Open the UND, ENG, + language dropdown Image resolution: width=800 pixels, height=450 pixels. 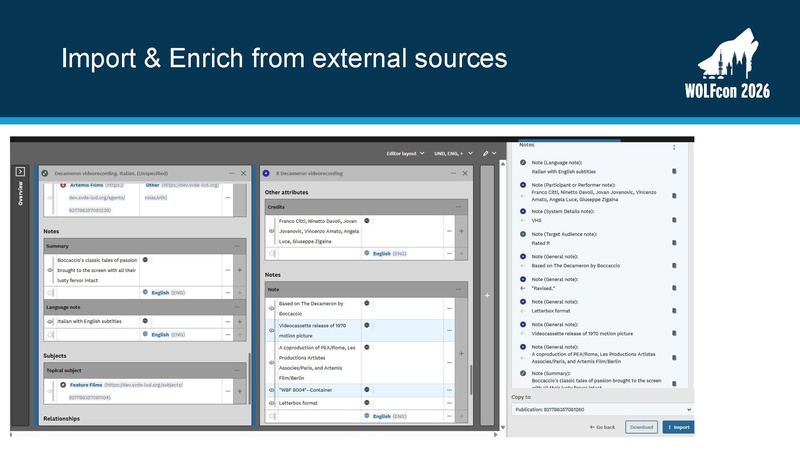453,153
